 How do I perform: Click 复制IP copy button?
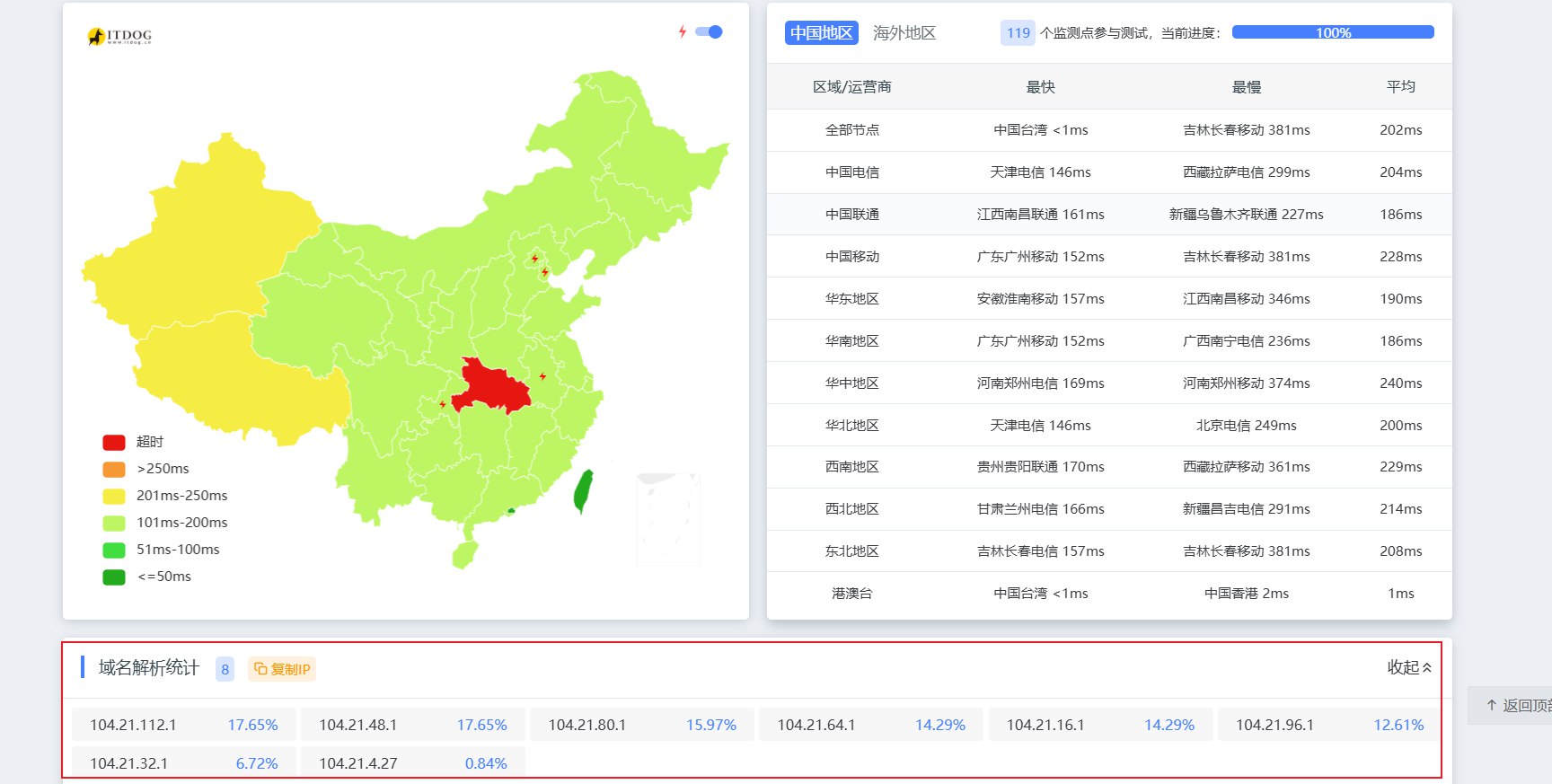tap(282, 669)
